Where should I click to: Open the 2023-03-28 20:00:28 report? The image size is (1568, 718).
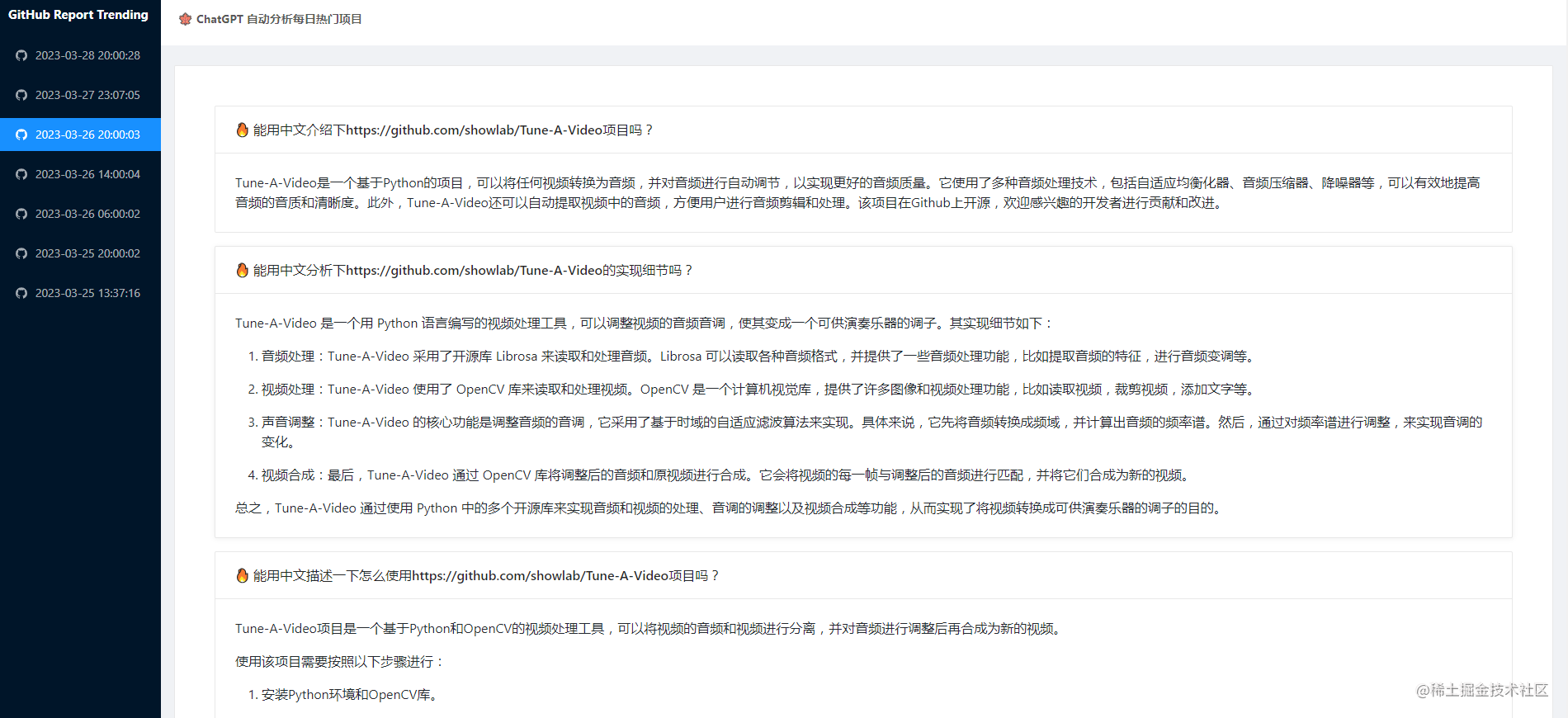[x=80, y=55]
